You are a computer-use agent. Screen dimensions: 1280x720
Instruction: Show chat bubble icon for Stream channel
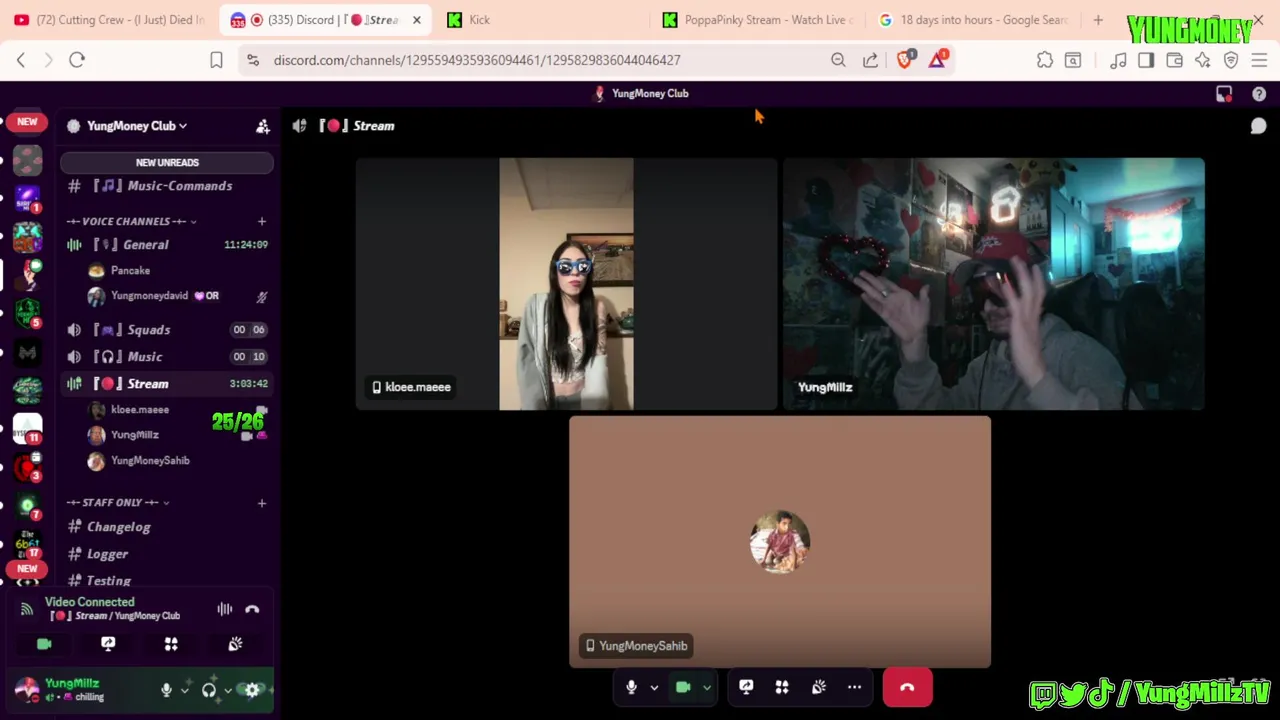tap(1258, 126)
